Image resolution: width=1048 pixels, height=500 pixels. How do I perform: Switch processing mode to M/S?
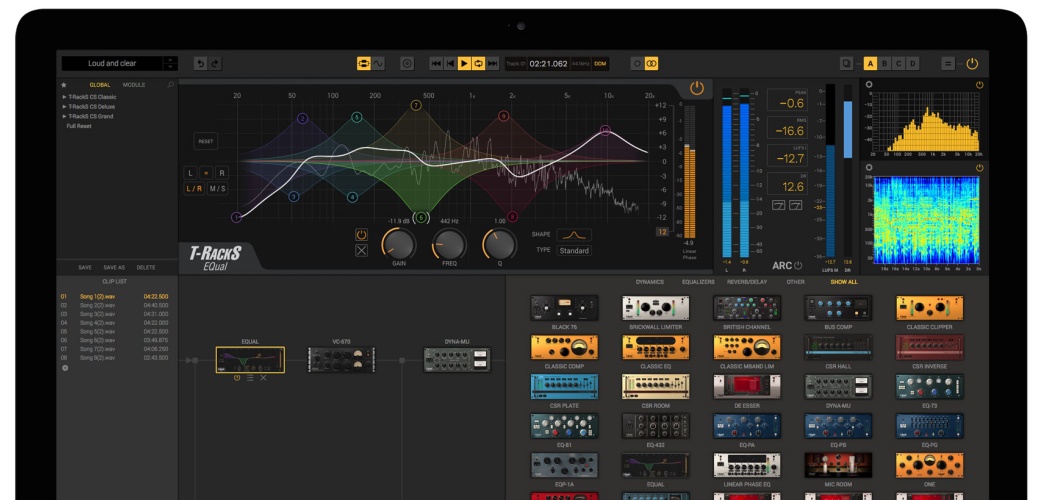(217, 188)
